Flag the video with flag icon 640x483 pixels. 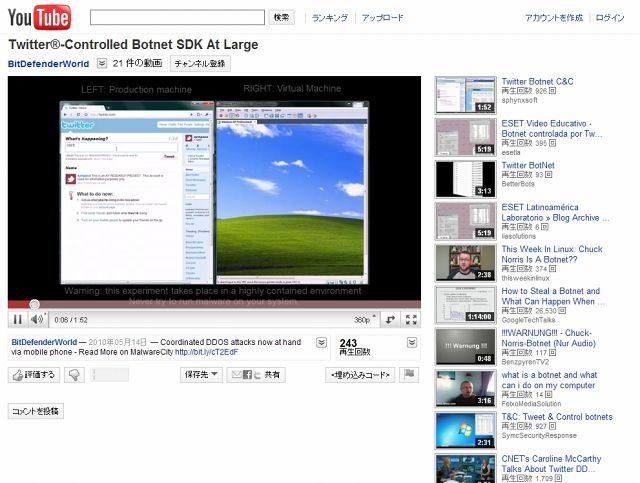coord(409,374)
